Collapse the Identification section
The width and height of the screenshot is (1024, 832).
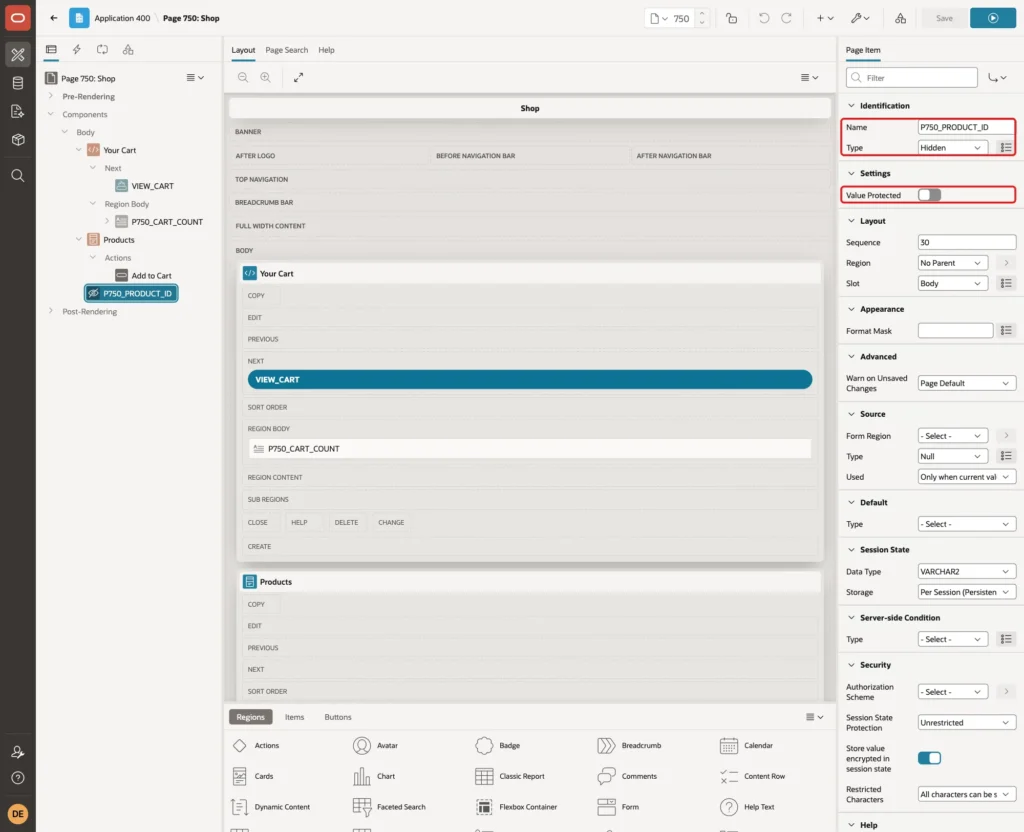[x=851, y=105]
